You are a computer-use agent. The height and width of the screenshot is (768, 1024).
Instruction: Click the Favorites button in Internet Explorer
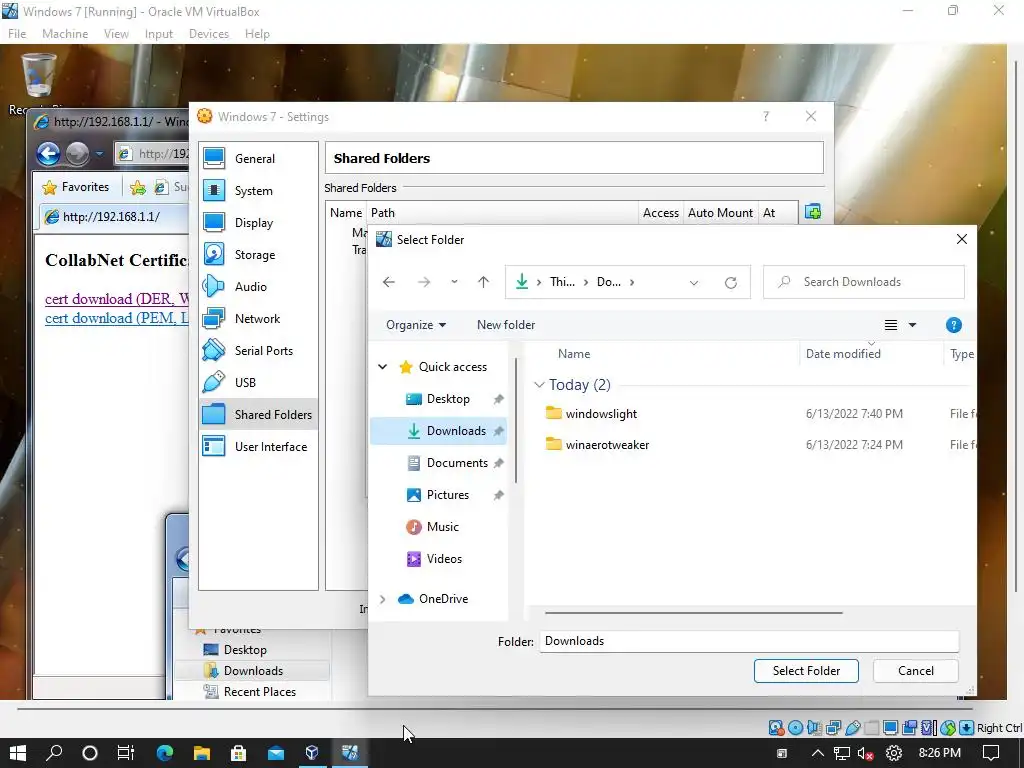[x=76, y=187]
